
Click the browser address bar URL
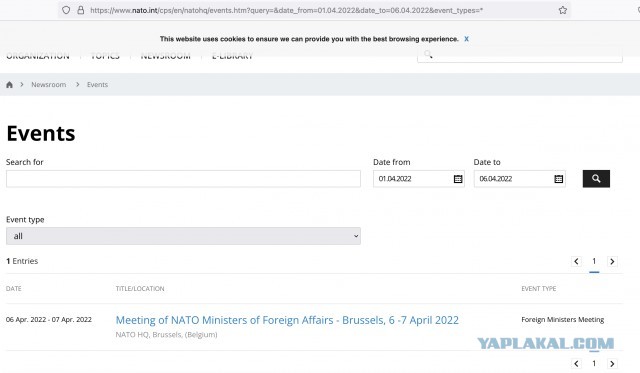coord(286,10)
